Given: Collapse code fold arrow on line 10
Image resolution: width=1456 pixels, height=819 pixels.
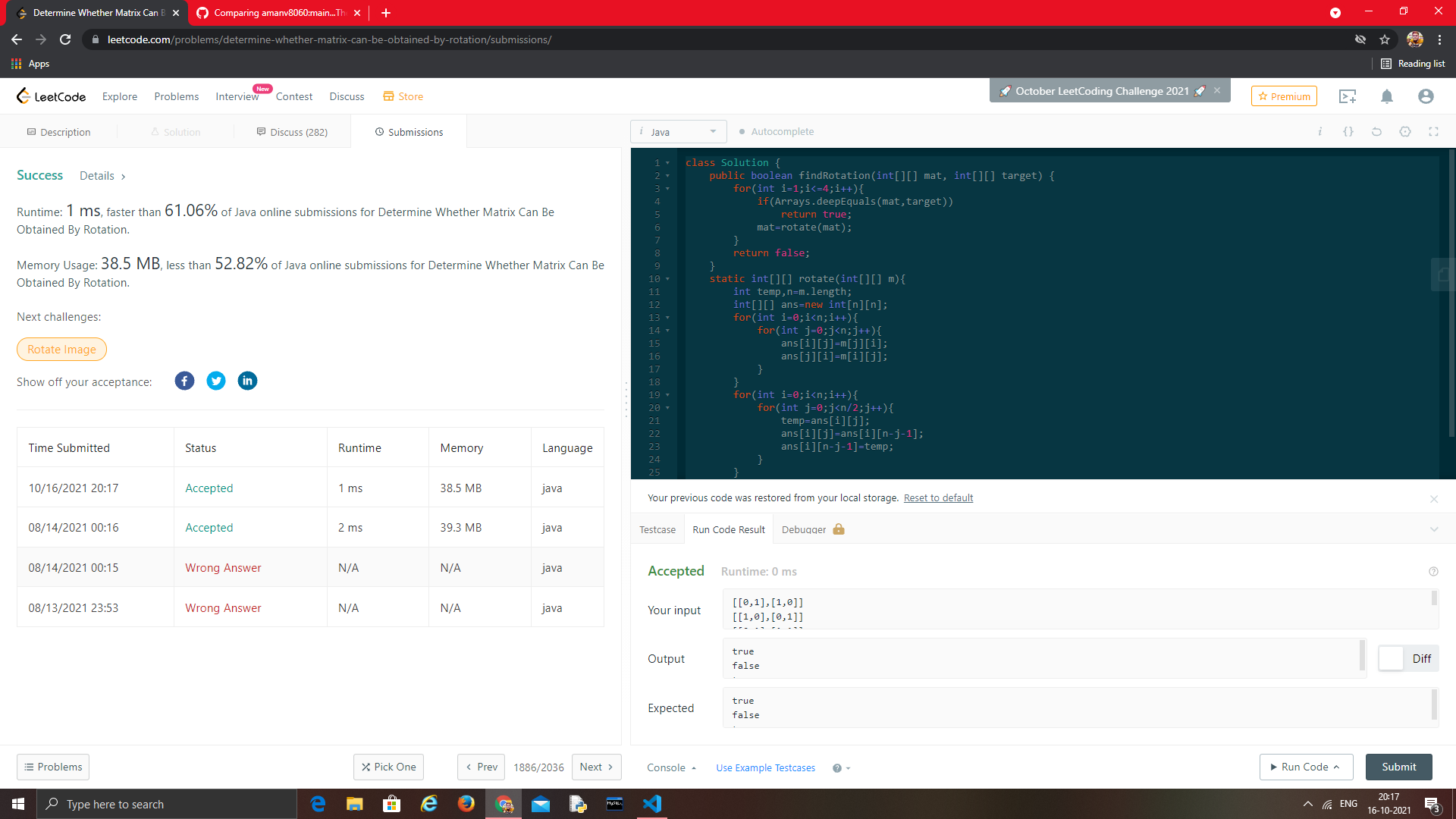Looking at the screenshot, I should [667, 279].
